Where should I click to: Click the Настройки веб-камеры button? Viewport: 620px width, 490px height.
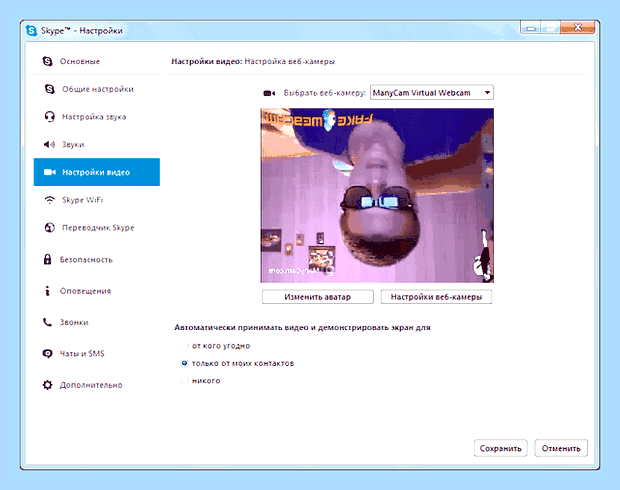point(436,297)
